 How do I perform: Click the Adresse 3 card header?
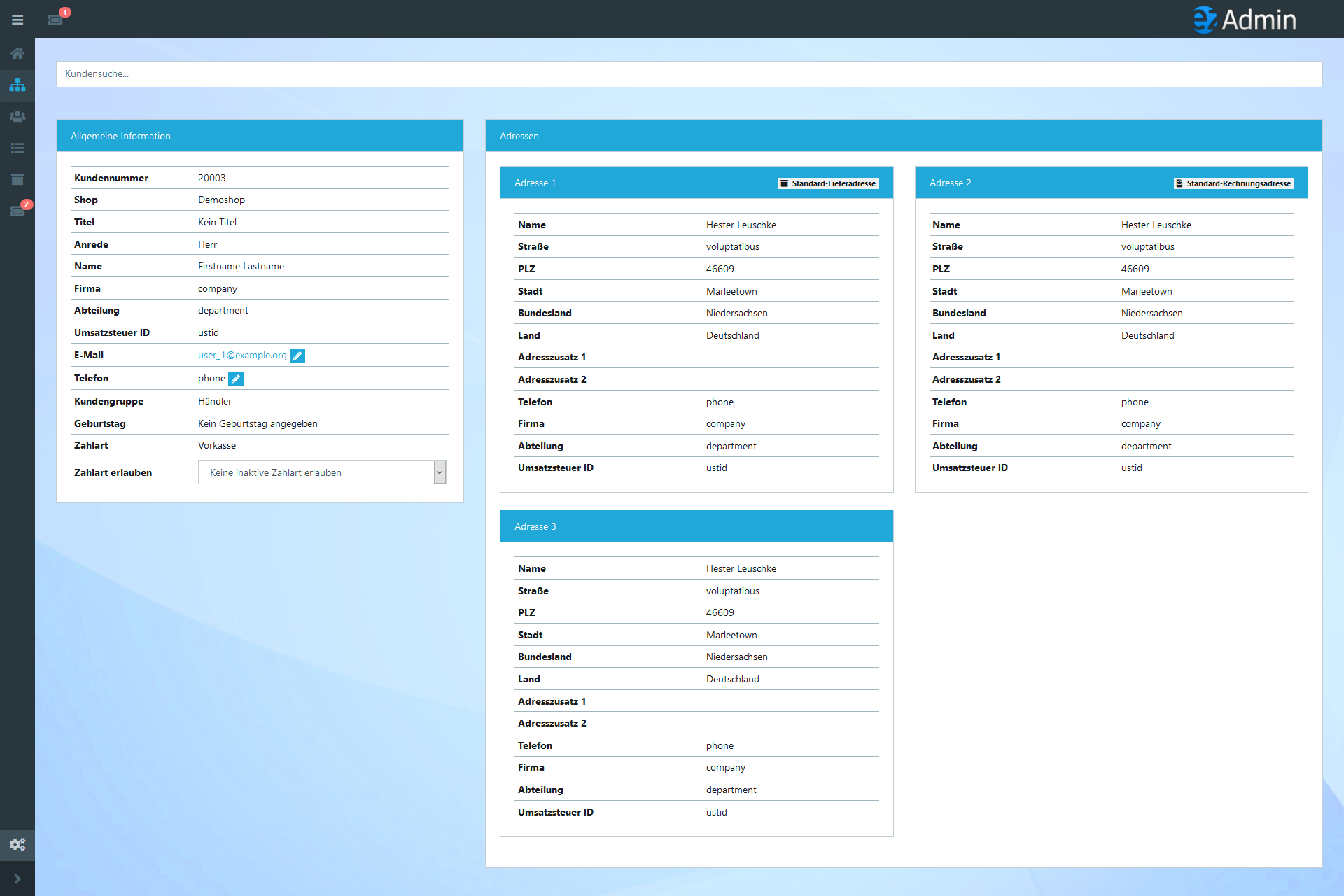(696, 526)
